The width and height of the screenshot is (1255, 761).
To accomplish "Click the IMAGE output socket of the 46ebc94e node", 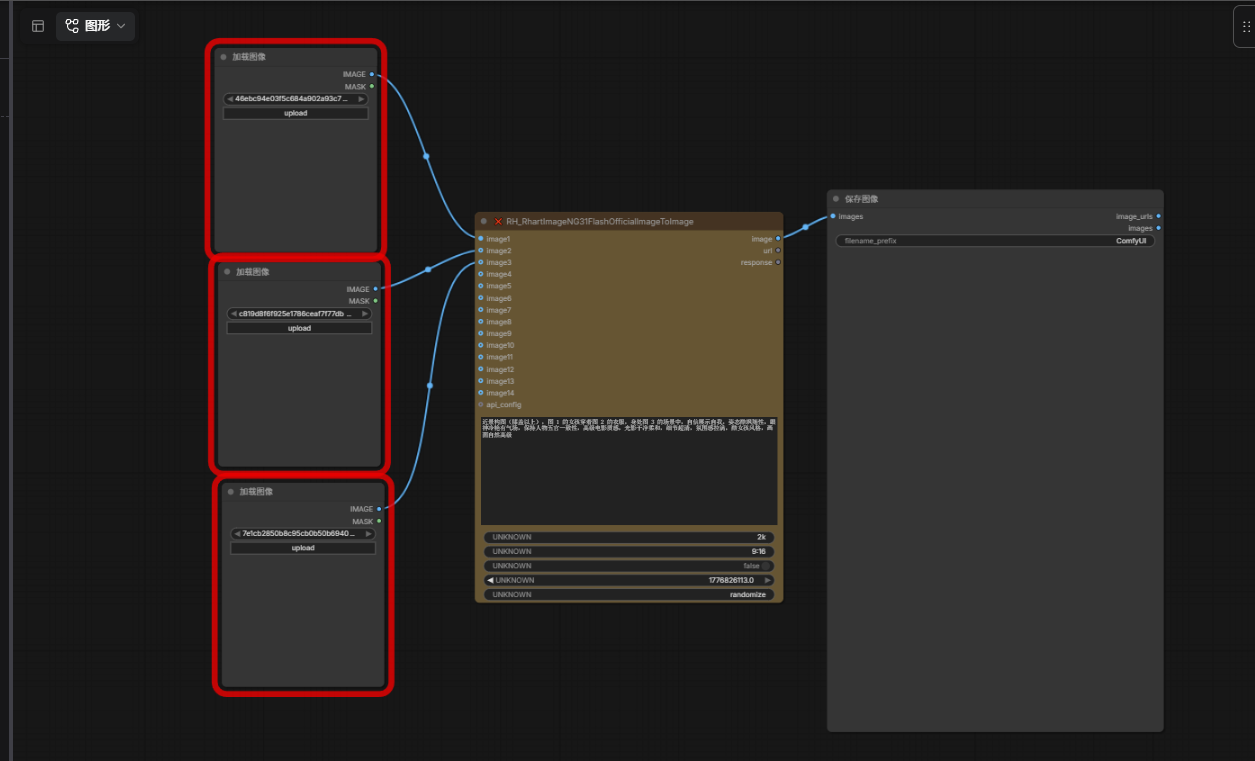I will point(372,74).
